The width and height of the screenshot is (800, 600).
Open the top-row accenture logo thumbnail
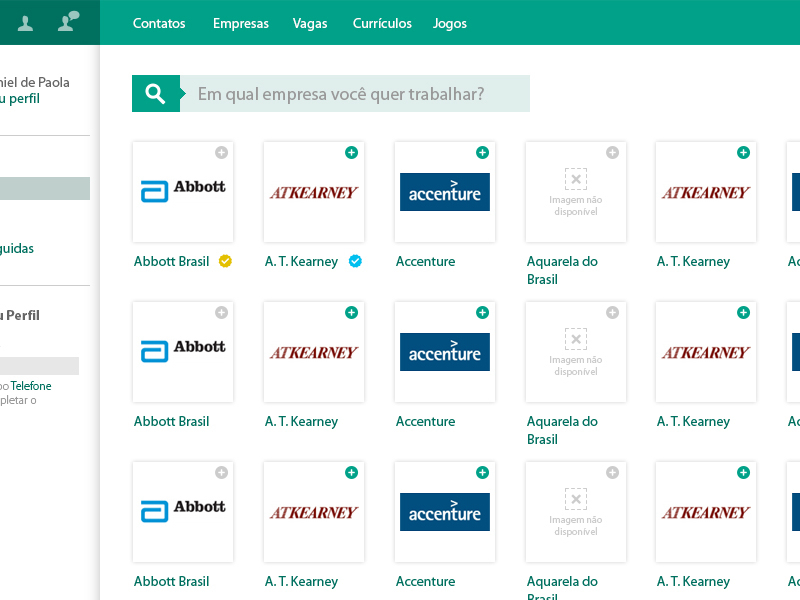pyautogui.click(x=444, y=192)
